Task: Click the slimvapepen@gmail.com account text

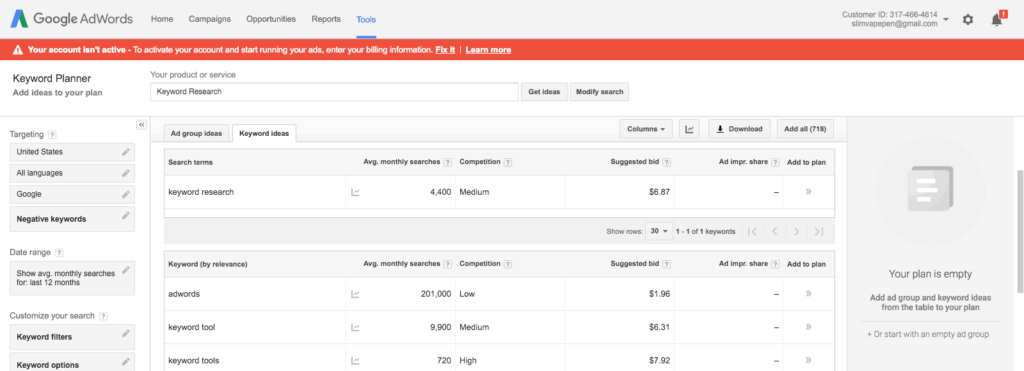Action: (x=895, y=24)
